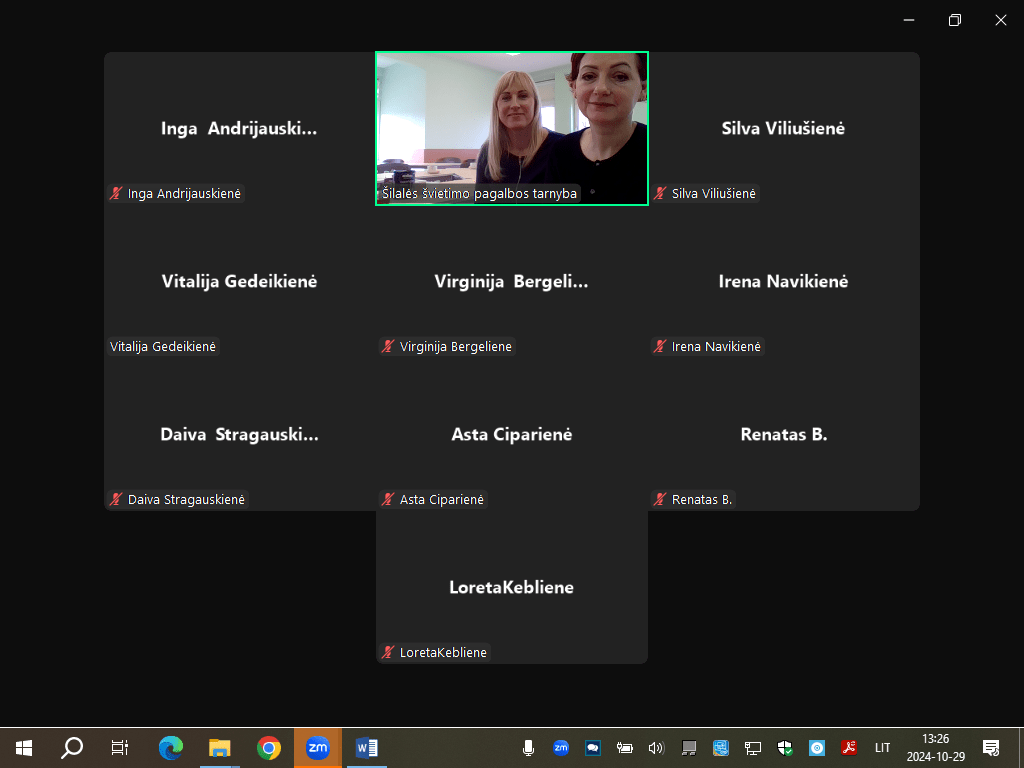Image resolution: width=1024 pixels, height=768 pixels.
Task: Open the notification center icon
Action: [x=991, y=748]
